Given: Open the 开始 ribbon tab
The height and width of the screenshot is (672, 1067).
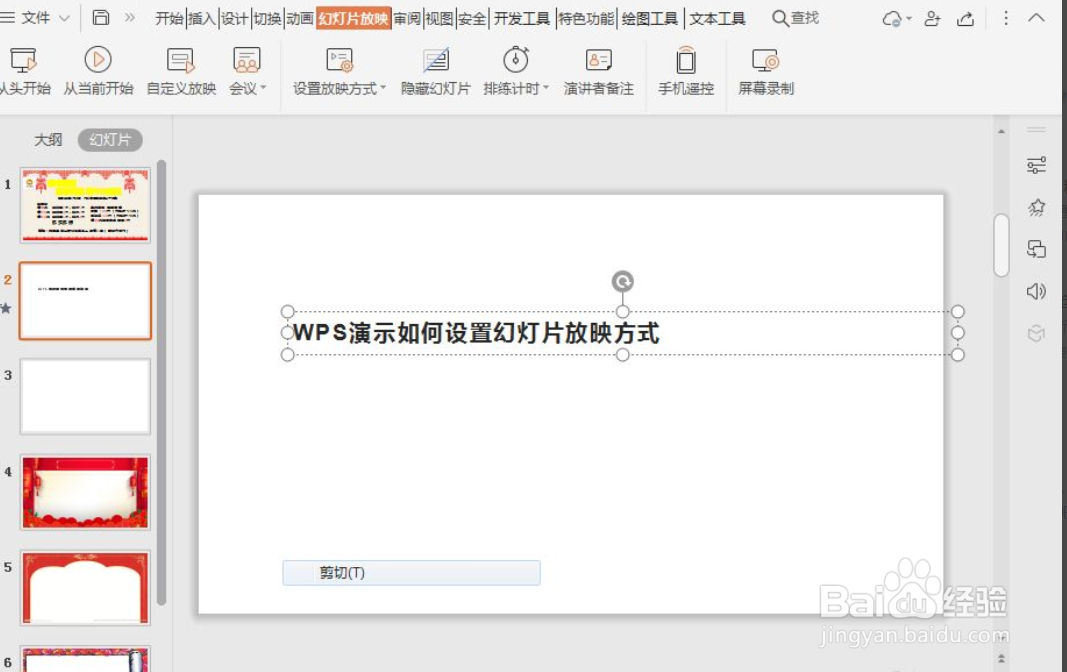Looking at the screenshot, I should (169, 18).
